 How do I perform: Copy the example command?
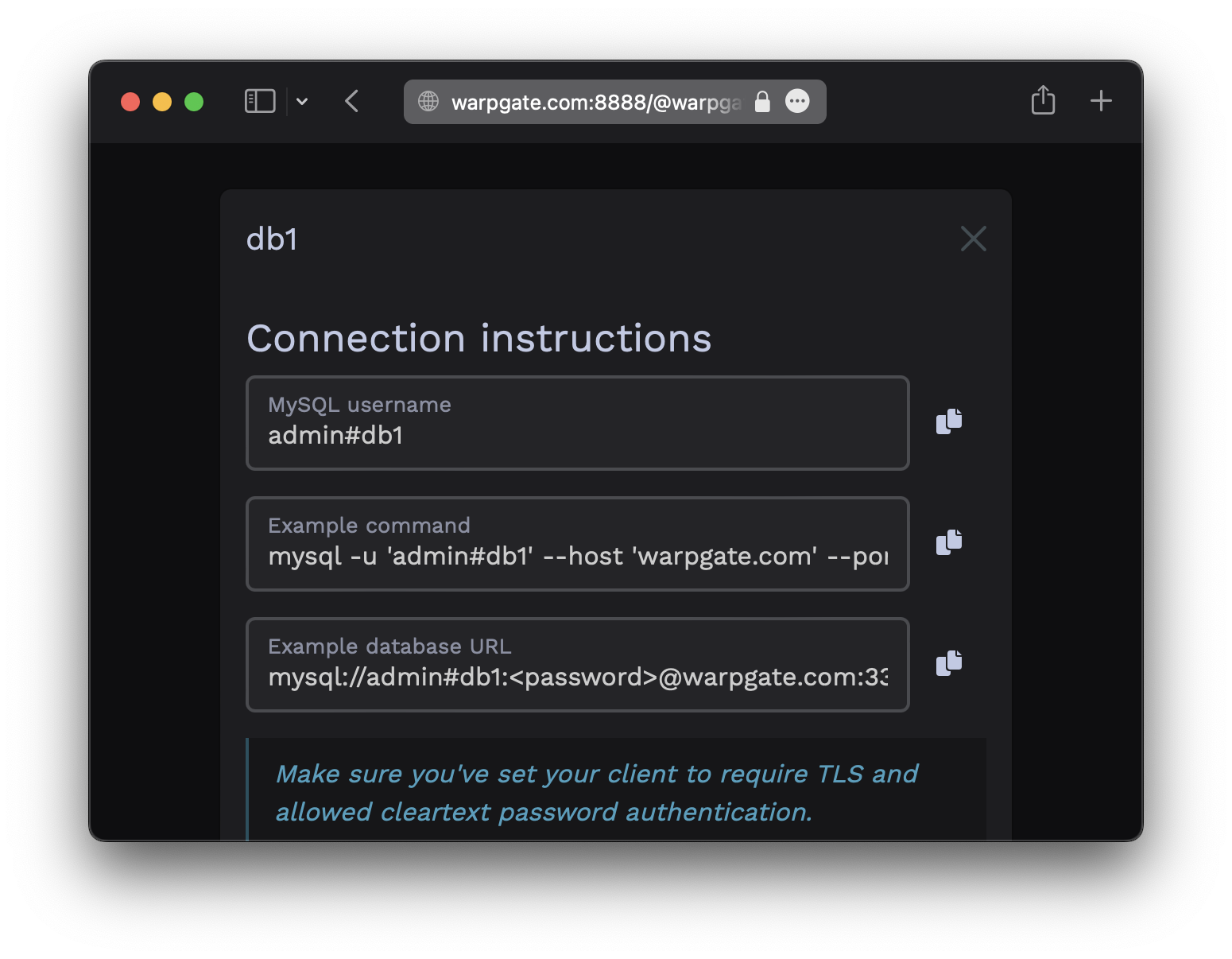coord(949,542)
